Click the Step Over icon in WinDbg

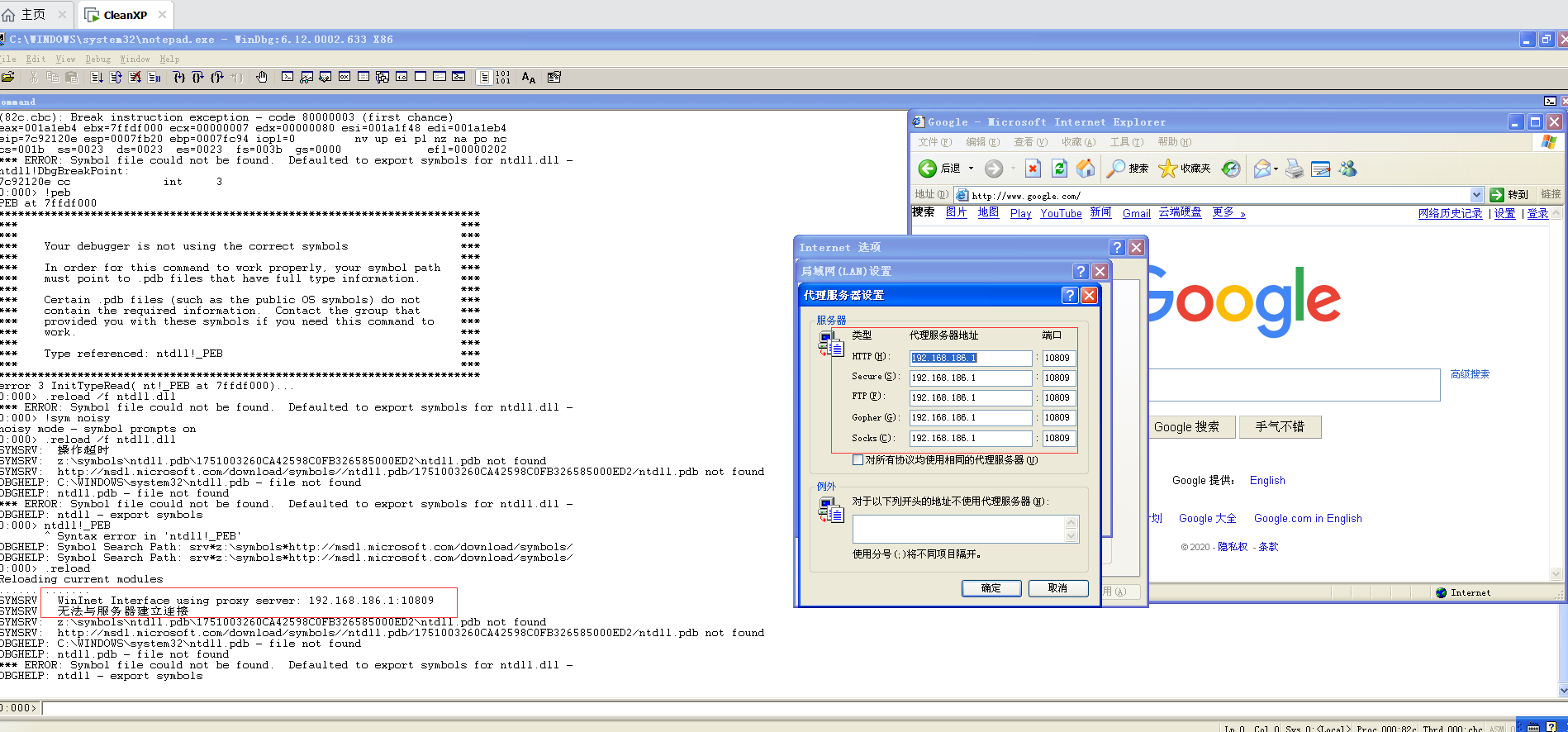(198, 77)
